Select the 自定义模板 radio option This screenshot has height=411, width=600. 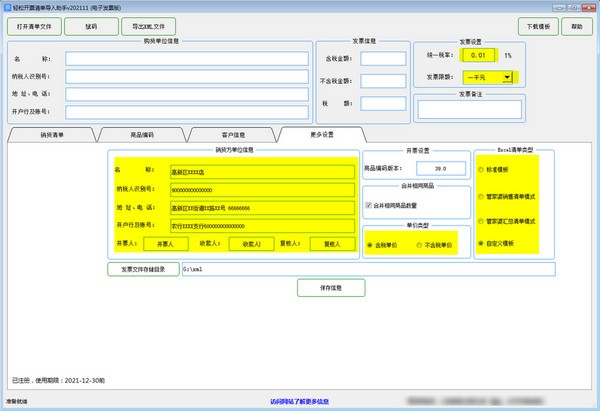point(481,243)
